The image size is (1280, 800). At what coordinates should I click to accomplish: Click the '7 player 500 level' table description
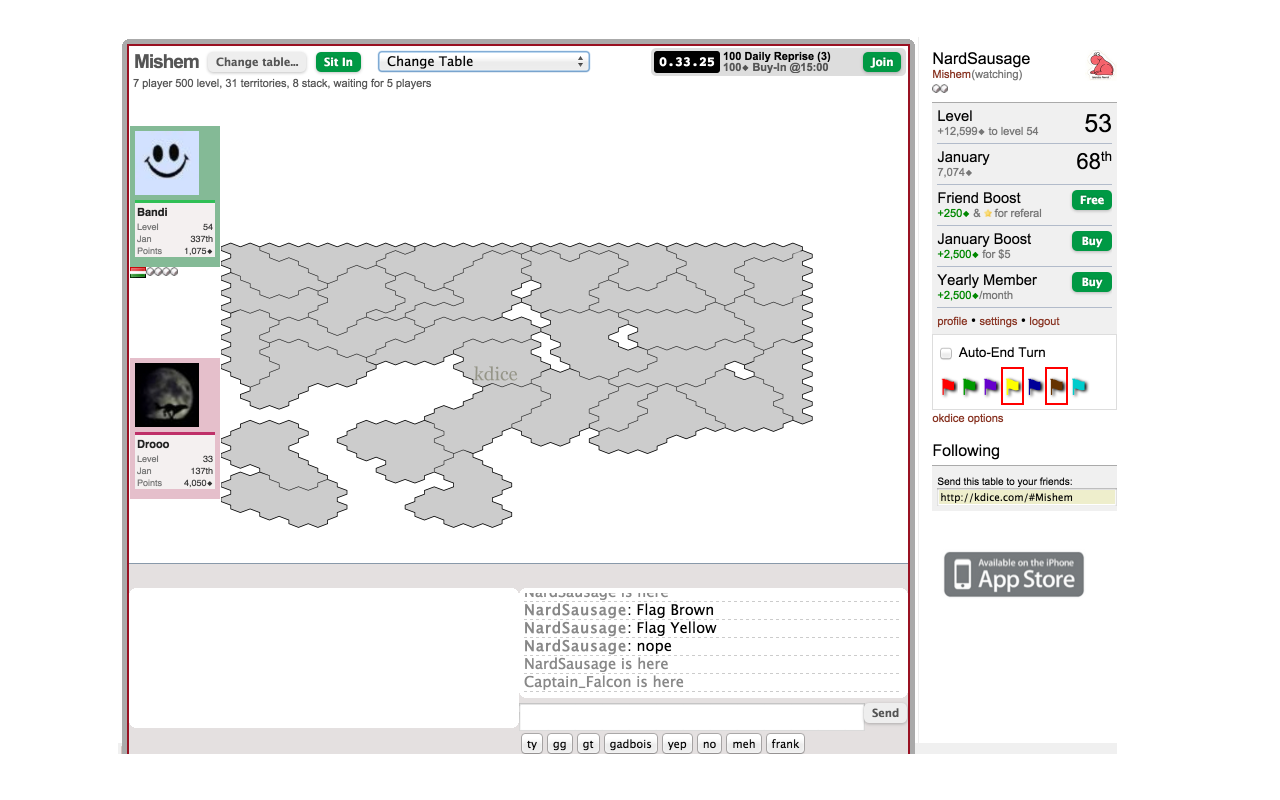pyautogui.click(x=282, y=84)
